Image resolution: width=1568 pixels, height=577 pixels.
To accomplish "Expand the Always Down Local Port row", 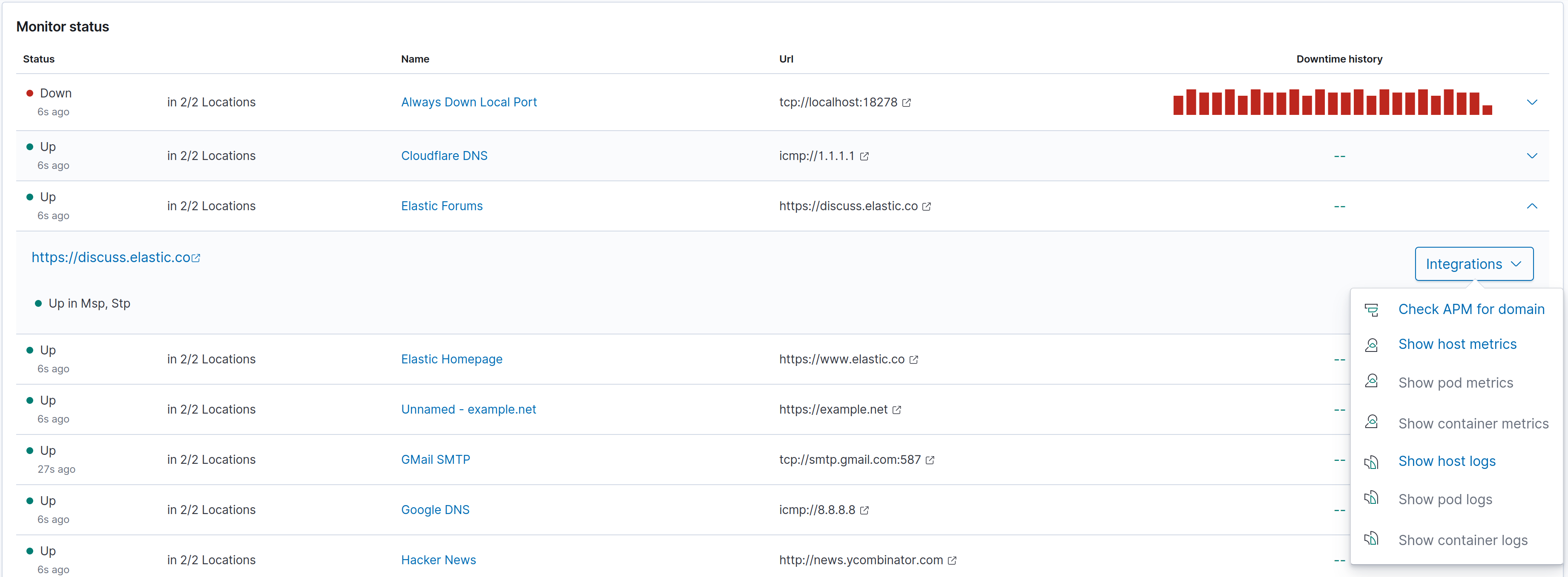I will [1533, 102].
